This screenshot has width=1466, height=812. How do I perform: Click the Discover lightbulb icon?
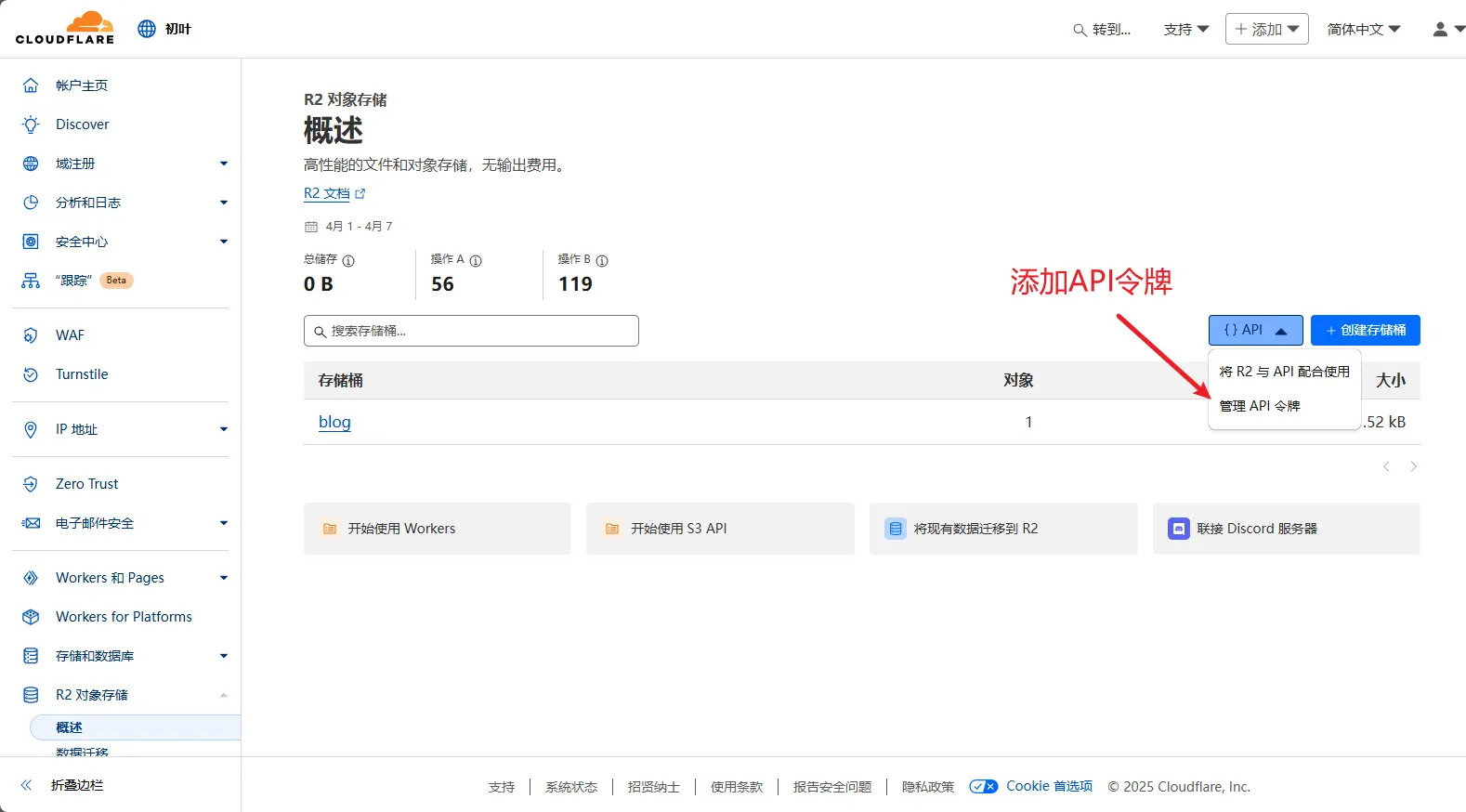pos(31,124)
